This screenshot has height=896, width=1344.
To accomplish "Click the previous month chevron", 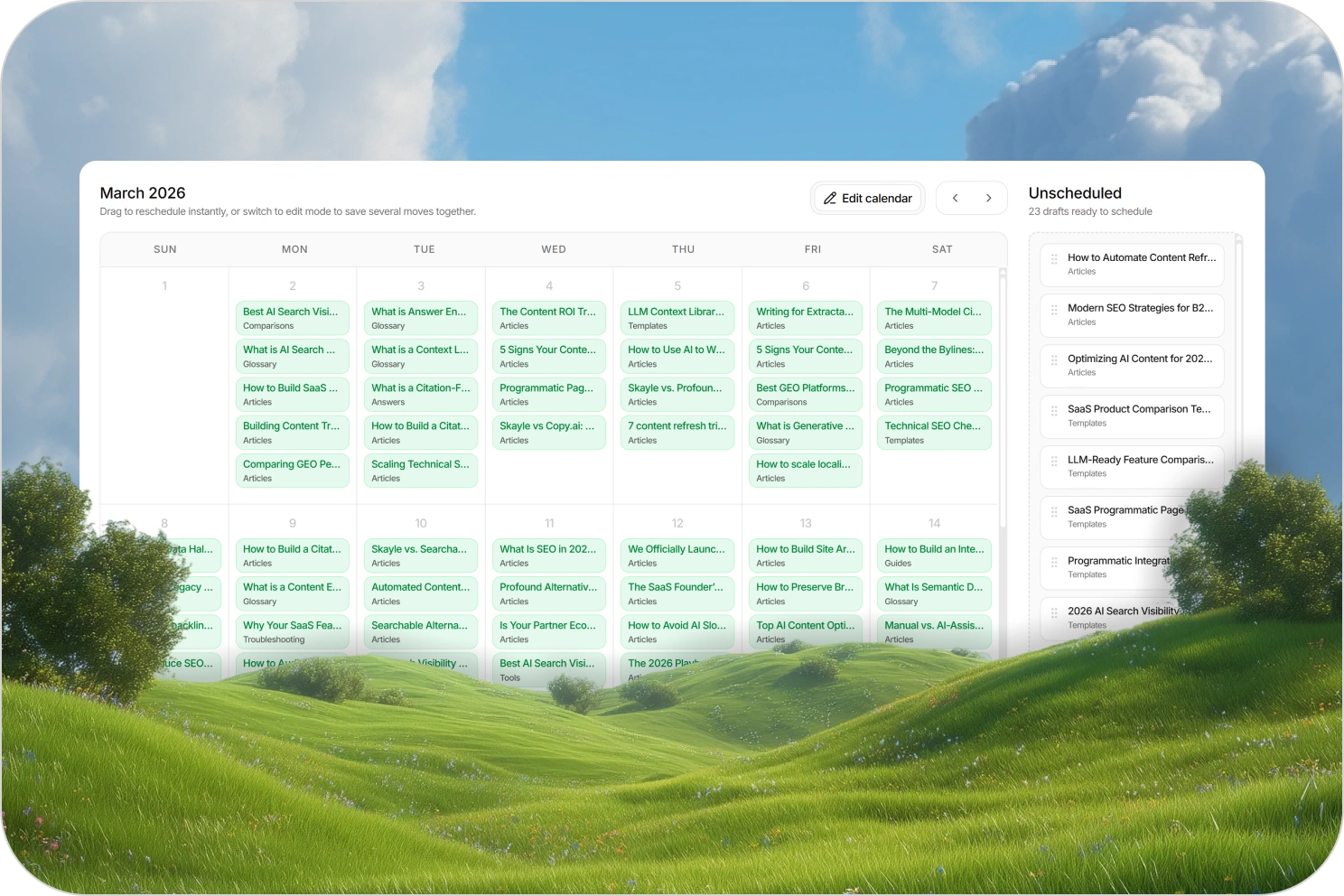I will [x=954, y=198].
